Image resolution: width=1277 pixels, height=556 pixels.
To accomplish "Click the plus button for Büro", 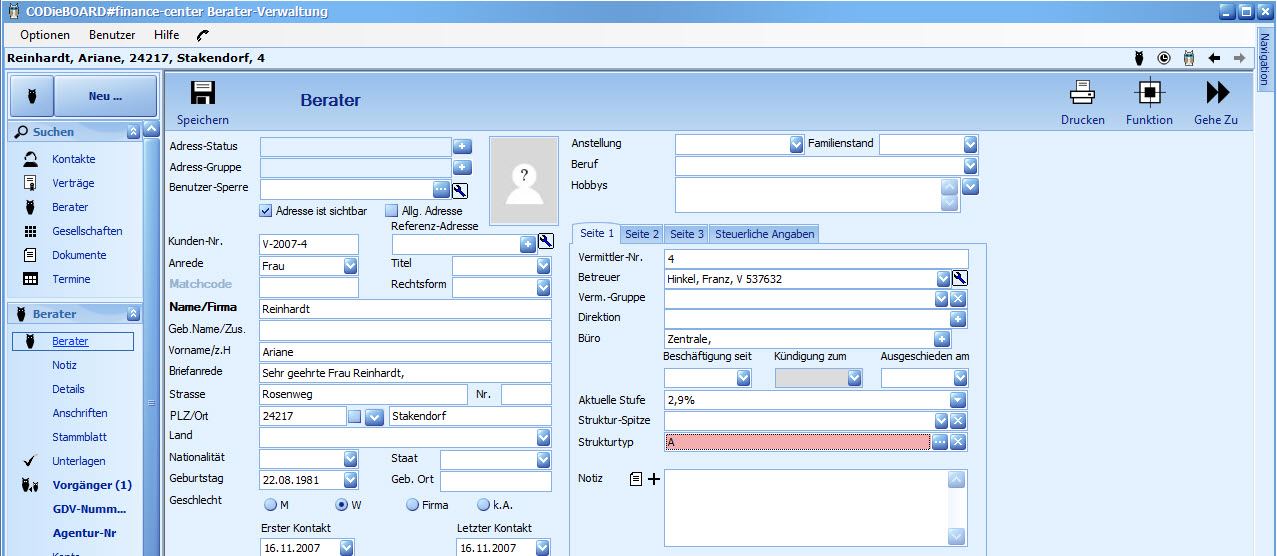I will click(x=942, y=339).
